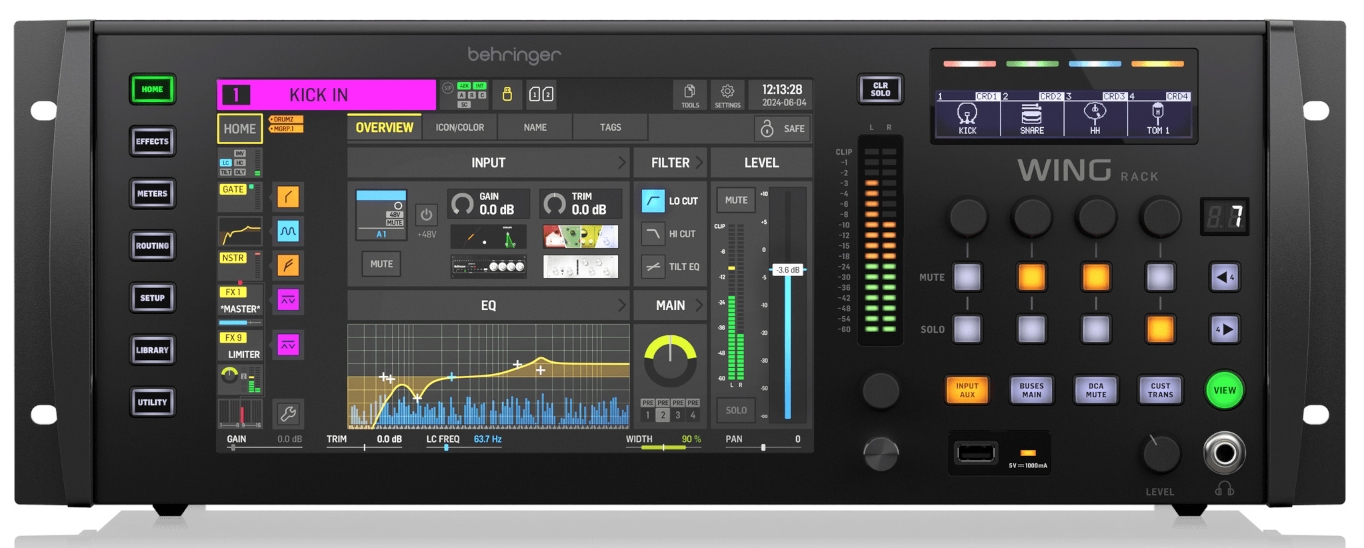This screenshot has height=548, width=1364.
Task: Click the Safe lock icon
Action: tap(768, 128)
